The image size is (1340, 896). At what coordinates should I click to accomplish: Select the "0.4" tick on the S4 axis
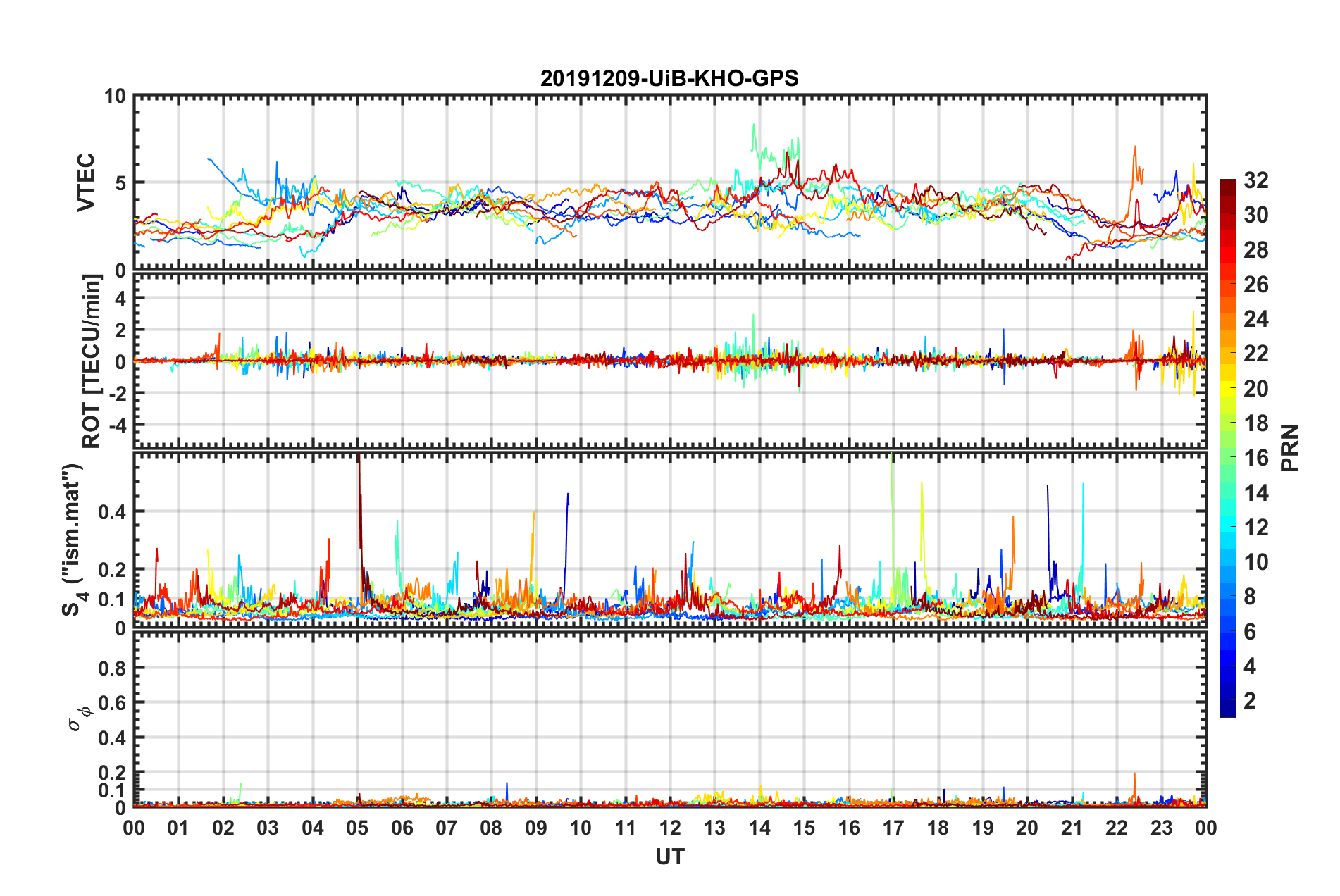(113, 511)
